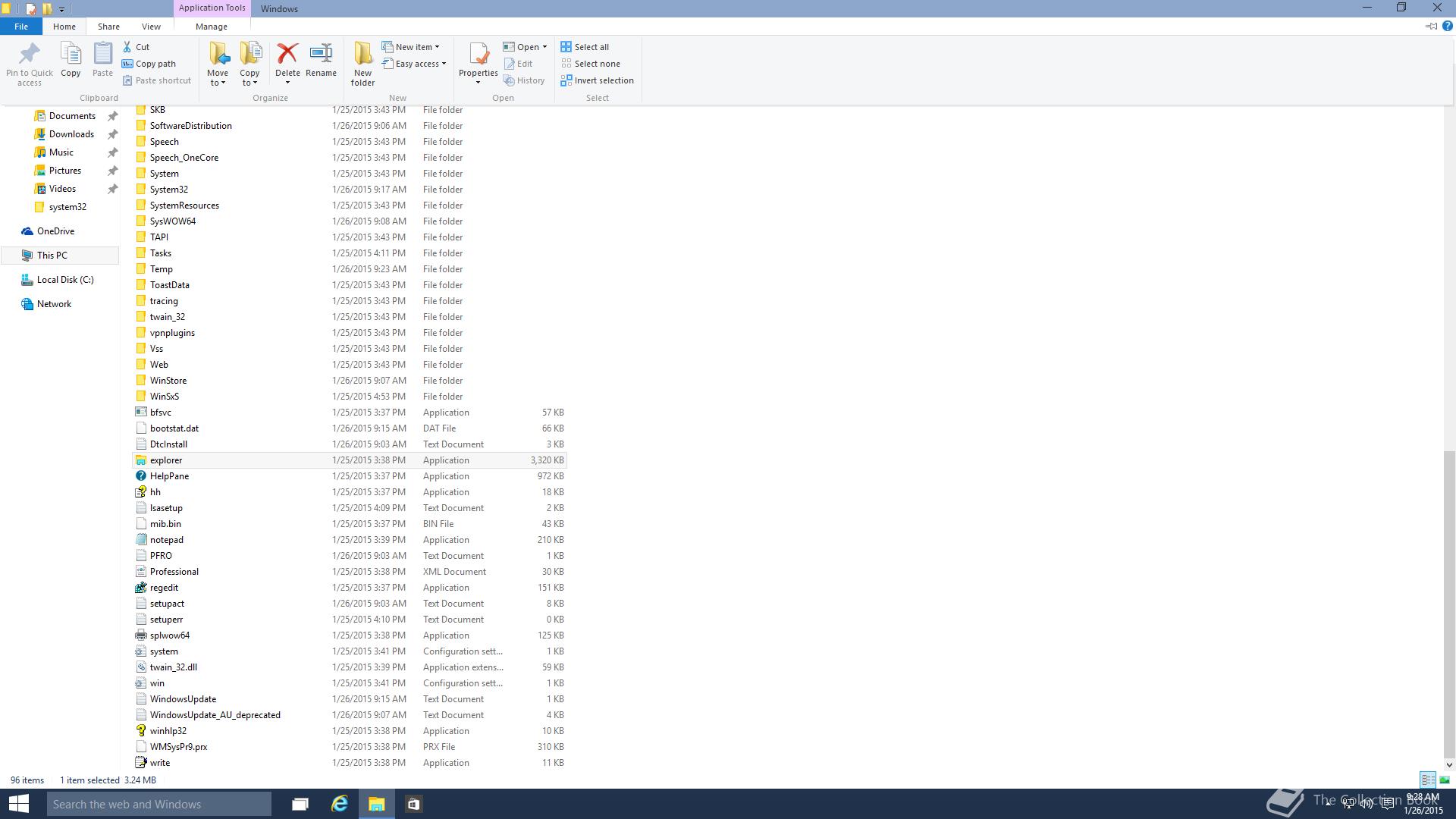Select OneDrive in navigation pane
Screen dimensions: 1456x819
(x=55, y=231)
